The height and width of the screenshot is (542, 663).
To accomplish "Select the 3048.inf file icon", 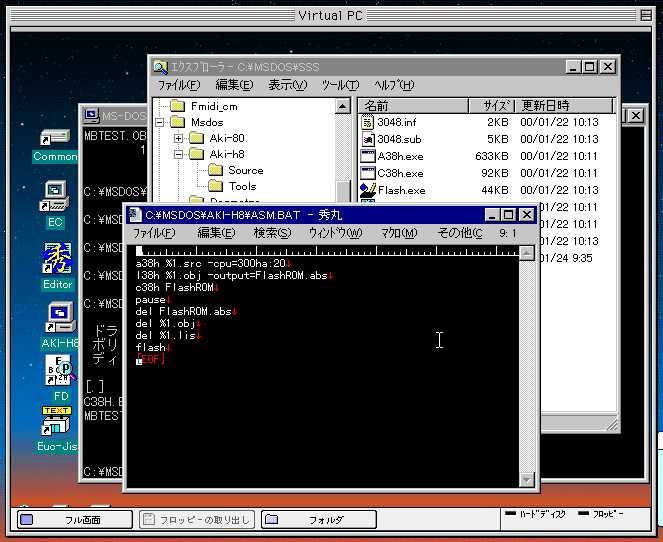I will [x=368, y=122].
